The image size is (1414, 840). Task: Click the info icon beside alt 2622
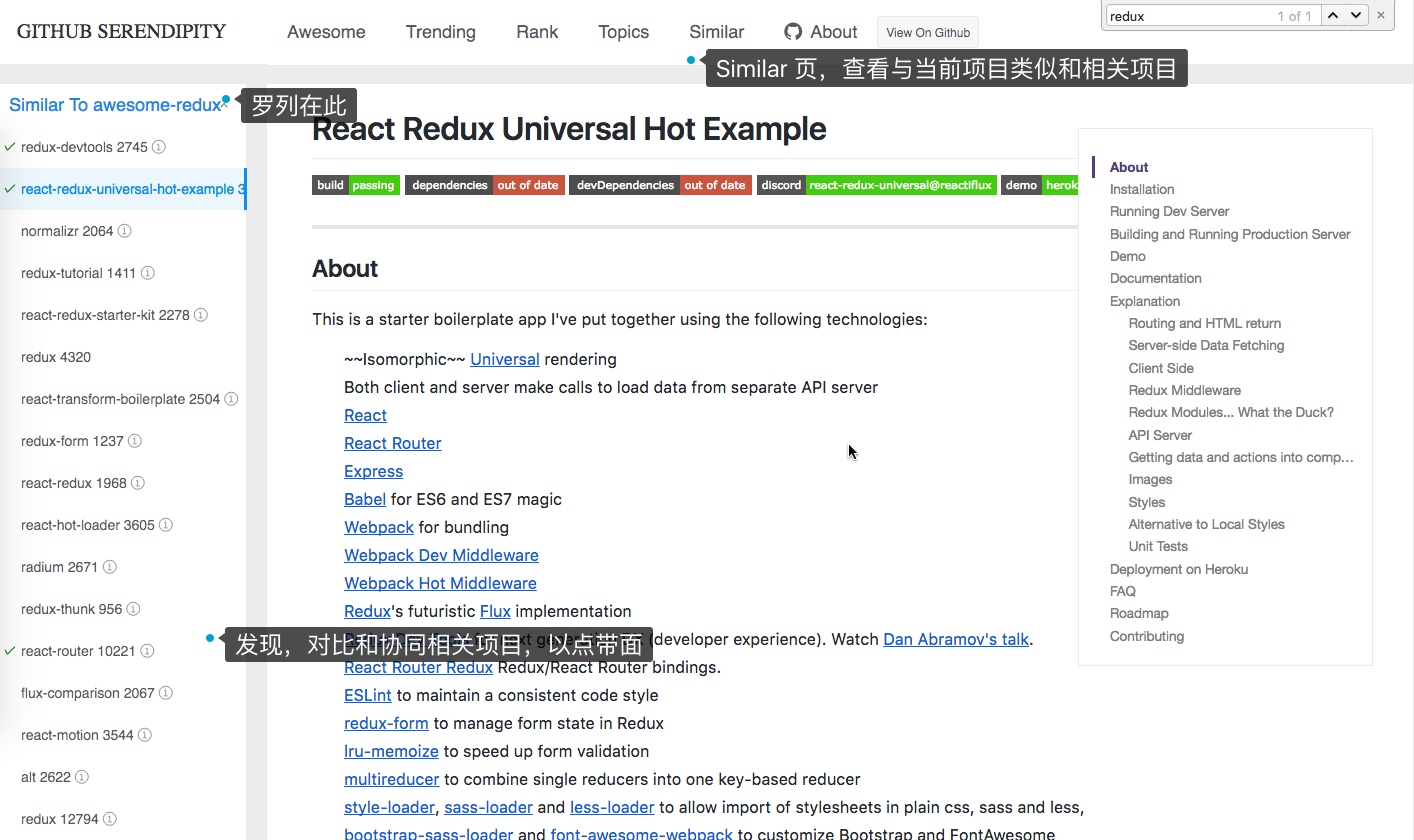(x=82, y=777)
